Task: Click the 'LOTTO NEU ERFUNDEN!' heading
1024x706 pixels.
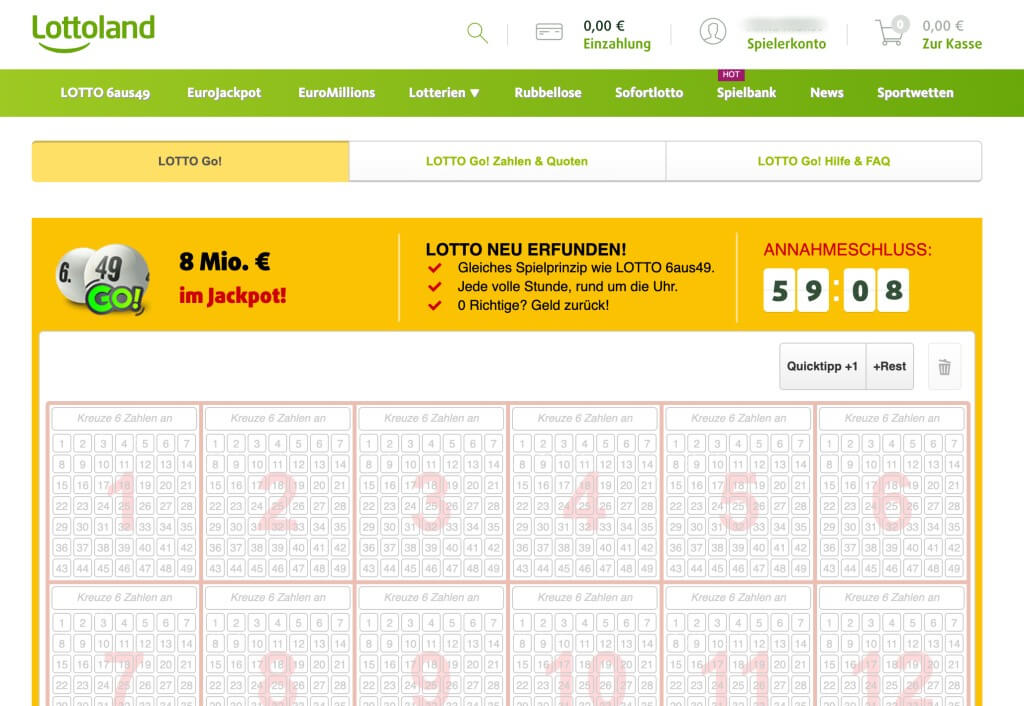Action: (526, 249)
